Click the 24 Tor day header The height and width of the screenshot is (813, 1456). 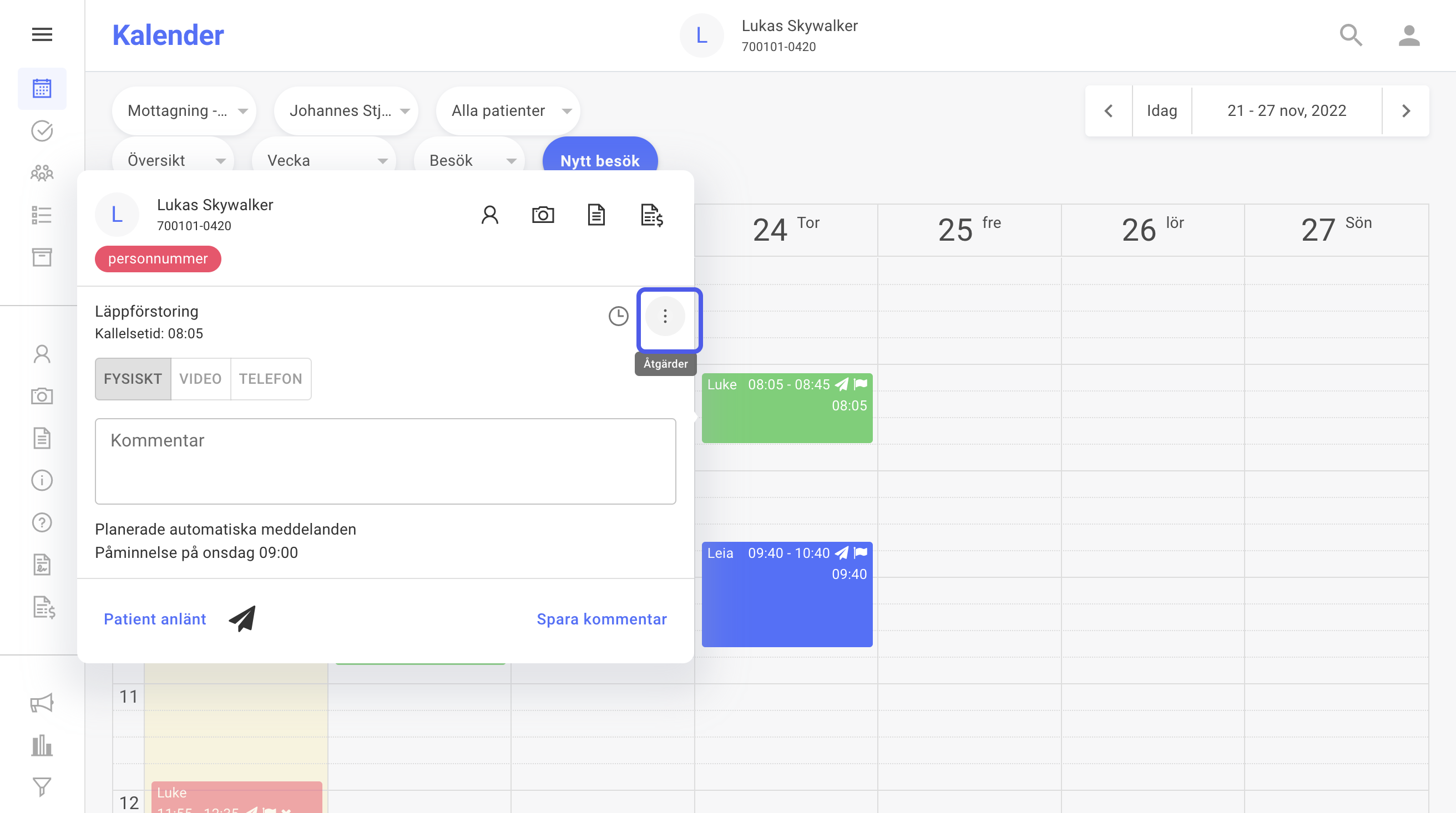tap(786, 230)
